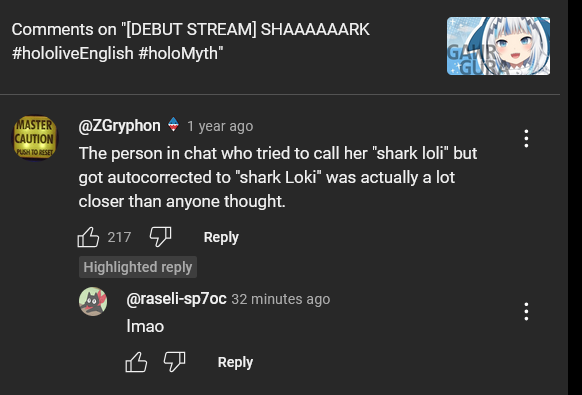Open the comment permalink "1 year ago"
Screen dimensions: 582x395
point(220,126)
